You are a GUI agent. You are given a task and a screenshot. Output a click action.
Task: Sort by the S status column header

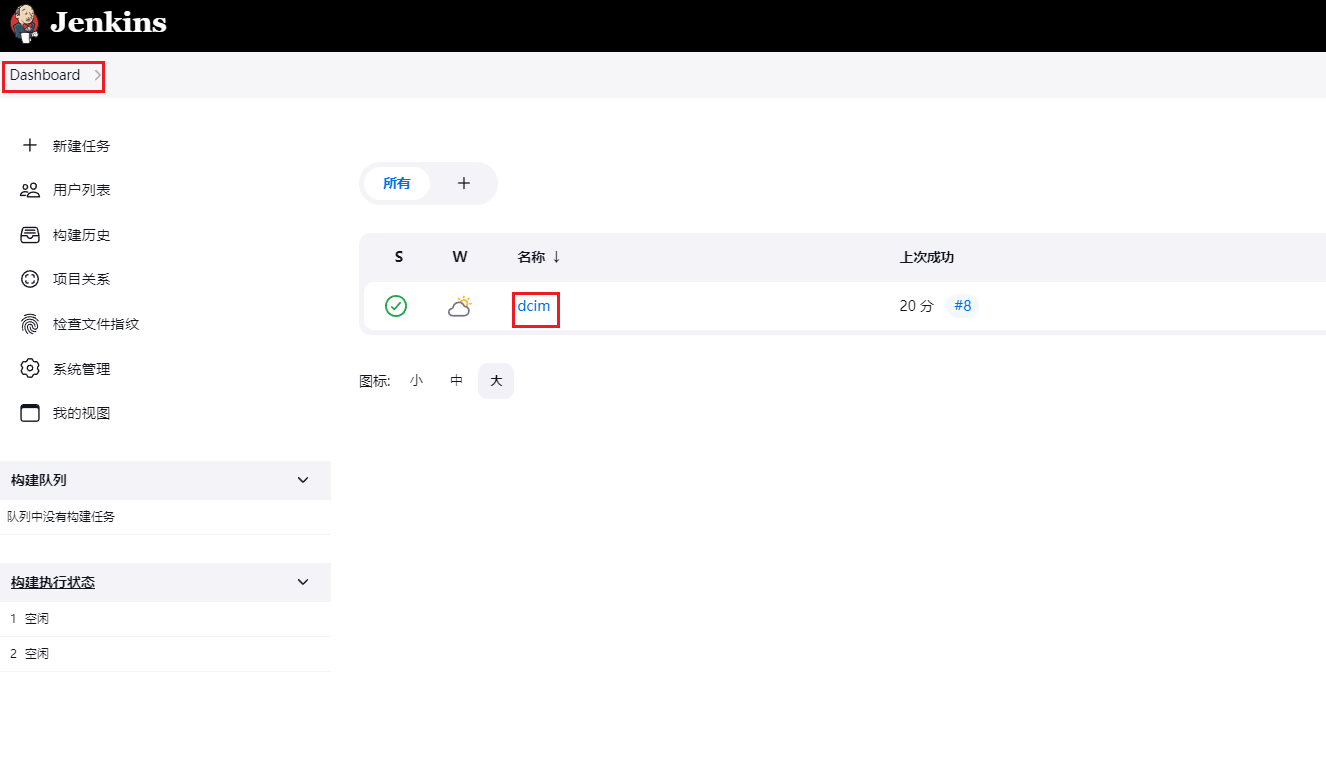coord(399,257)
